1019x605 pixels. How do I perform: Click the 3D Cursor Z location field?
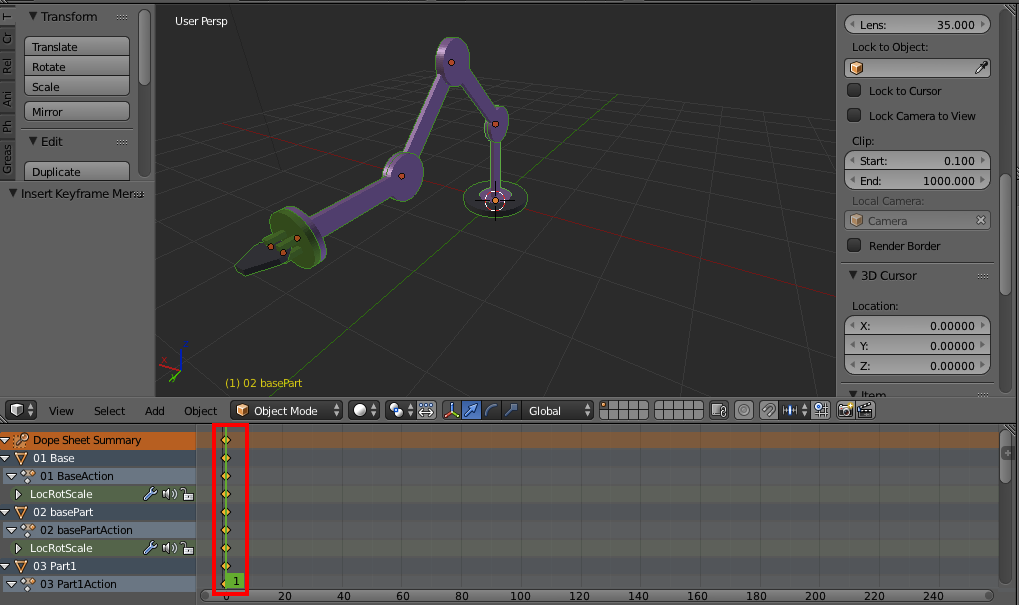917,366
